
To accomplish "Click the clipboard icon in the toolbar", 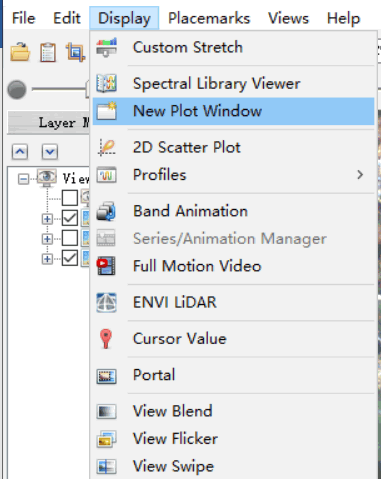I will (x=48, y=52).
